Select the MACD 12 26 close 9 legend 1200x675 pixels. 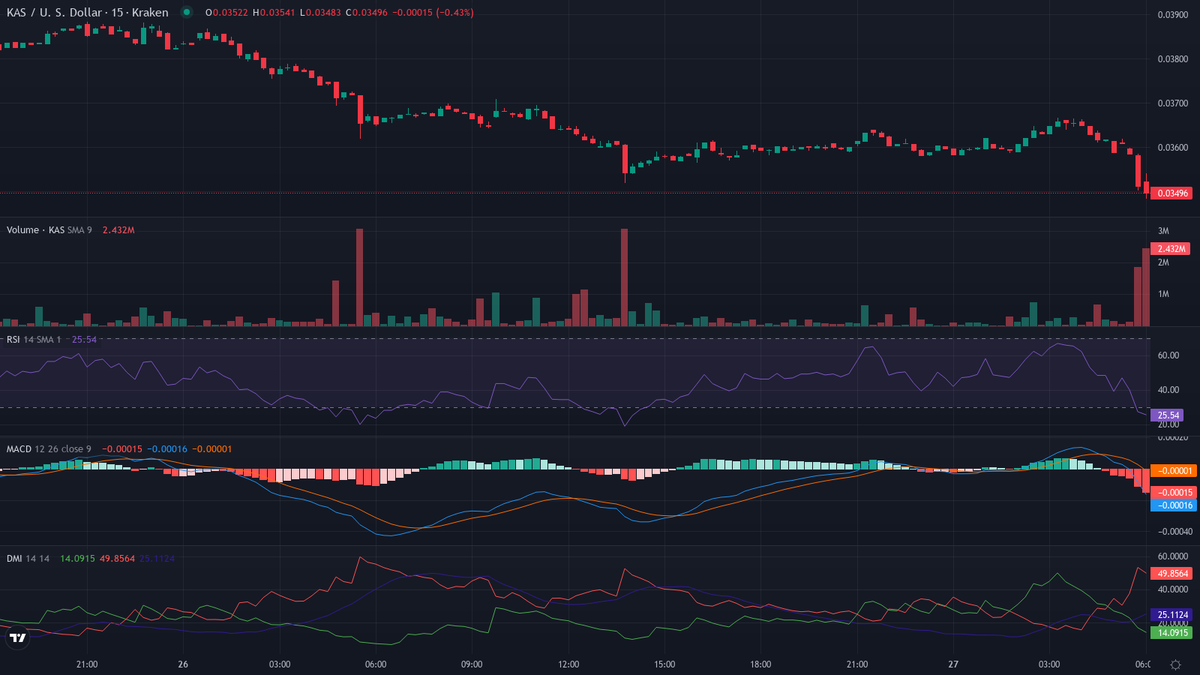(50, 449)
